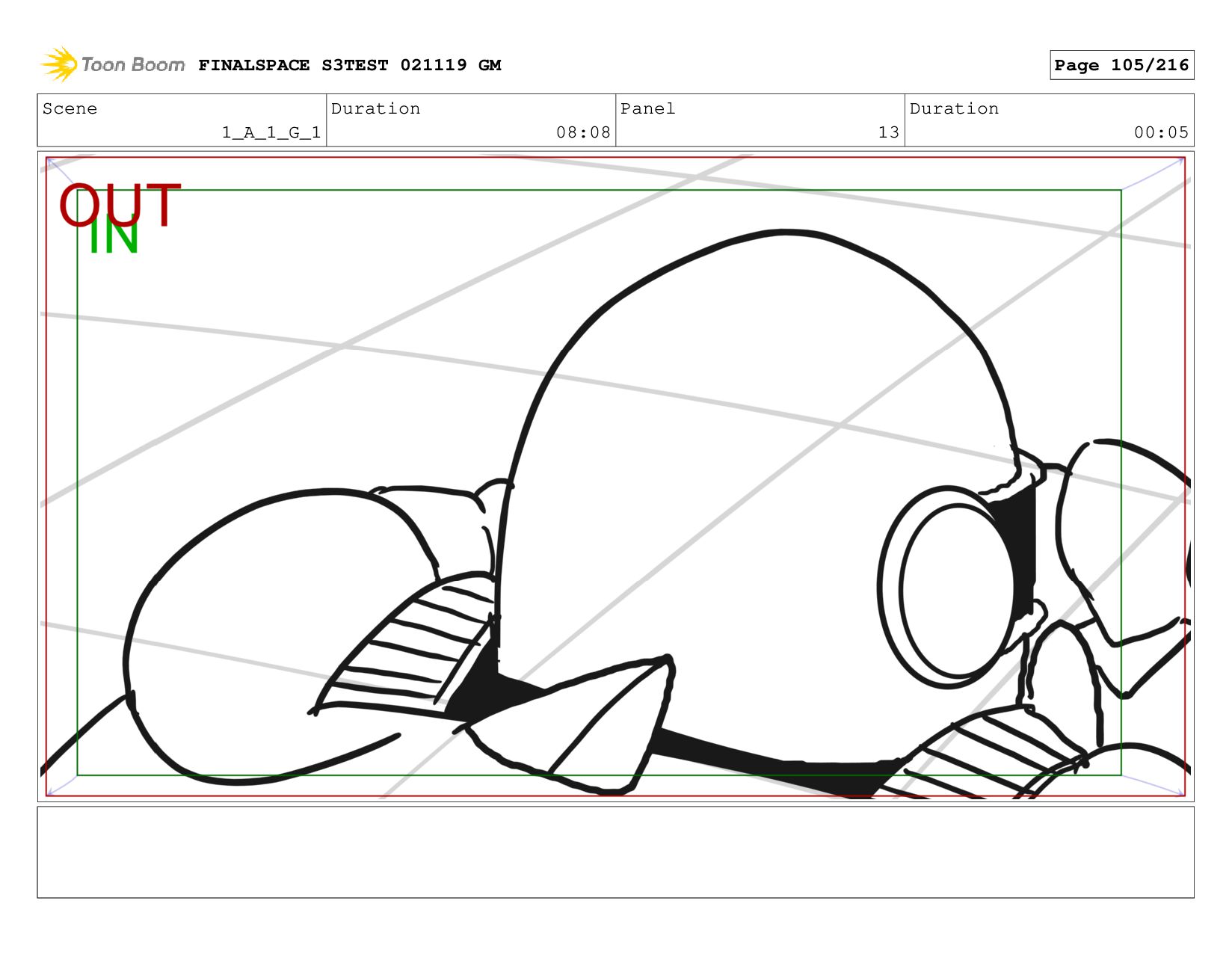Click the title text 'FINALSPACE S3TEST 021119 GM'
Screen dimensions: 1232x954
click(350, 65)
